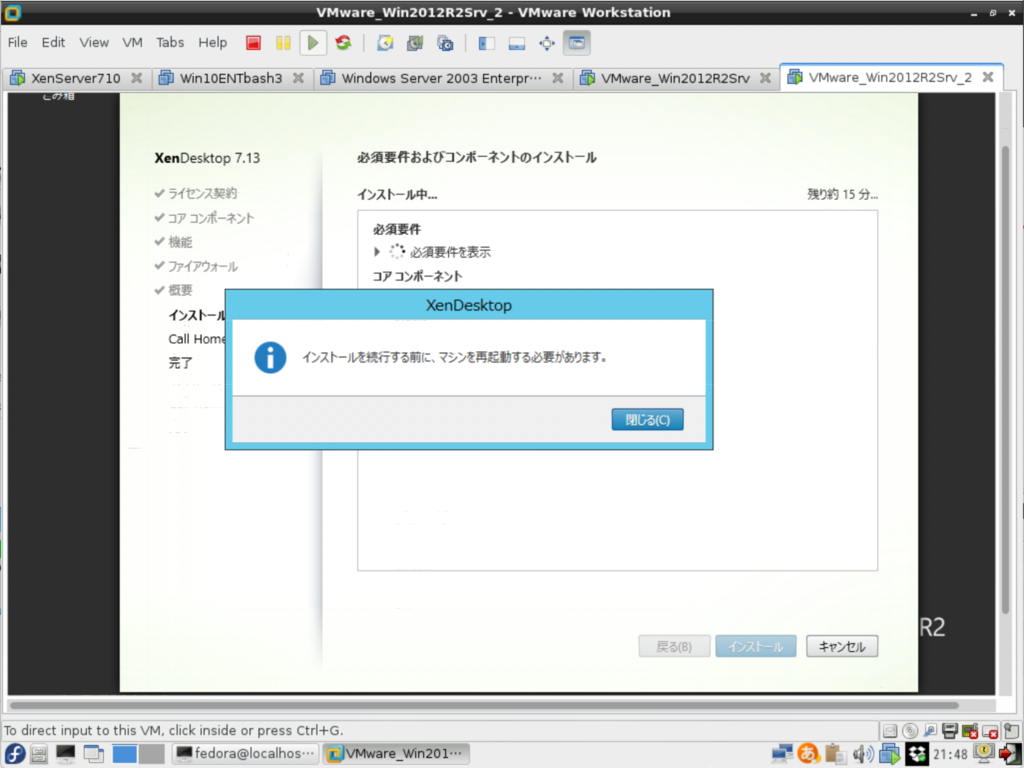Click the network connection tray icon
Viewport: 1024px width, 768px height.
(x=782, y=754)
